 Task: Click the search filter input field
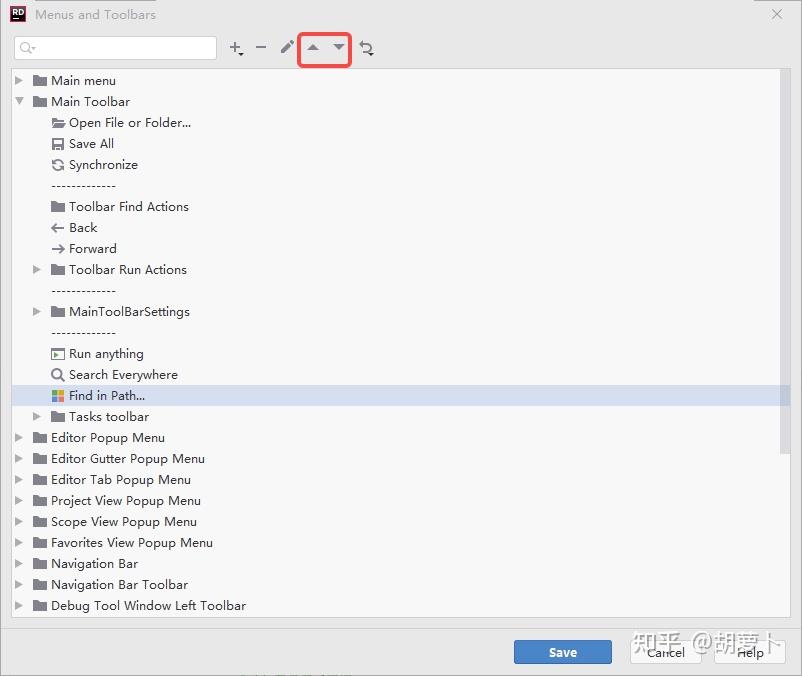pyautogui.click(x=115, y=47)
